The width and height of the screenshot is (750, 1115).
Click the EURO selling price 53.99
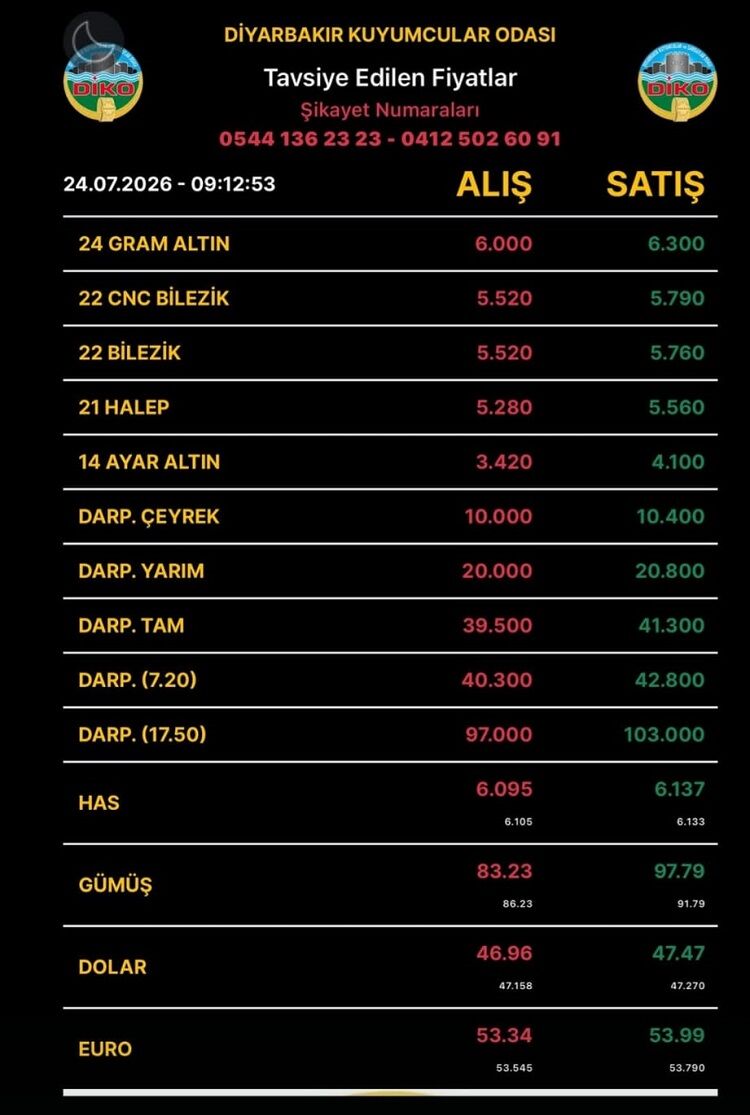coord(677,1035)
